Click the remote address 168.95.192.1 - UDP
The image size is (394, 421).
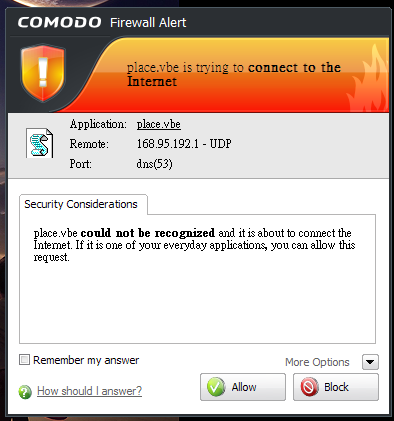(184, 144)
